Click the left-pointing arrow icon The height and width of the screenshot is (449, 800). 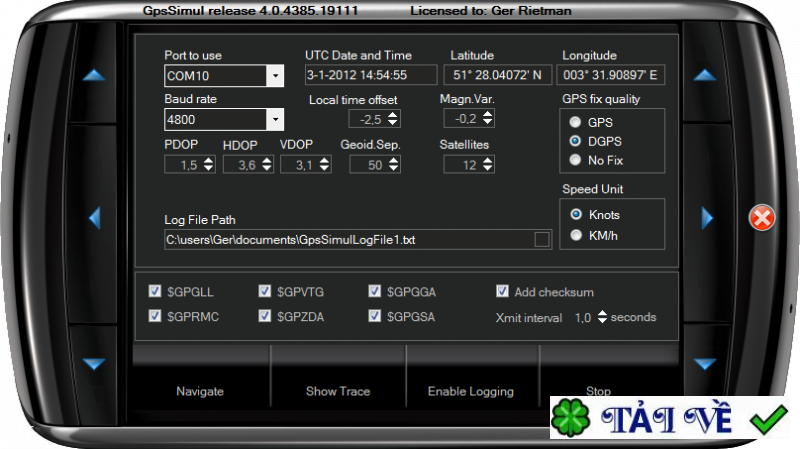tap(95, 218)
